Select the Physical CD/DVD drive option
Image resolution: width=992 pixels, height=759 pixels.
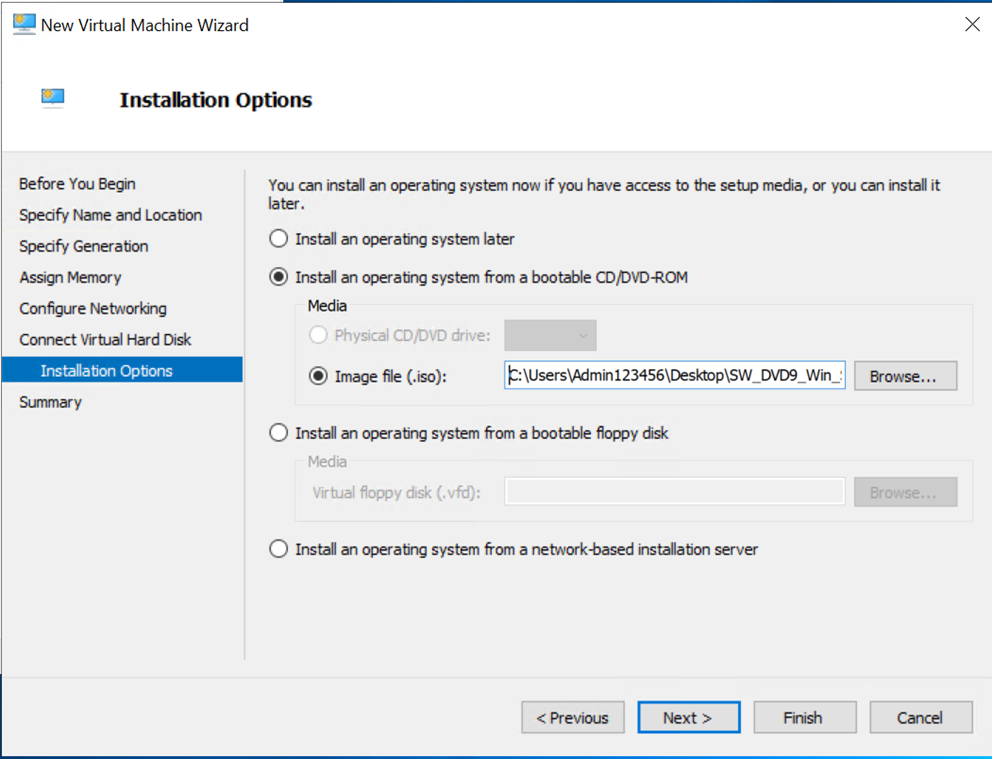[321, 335]
